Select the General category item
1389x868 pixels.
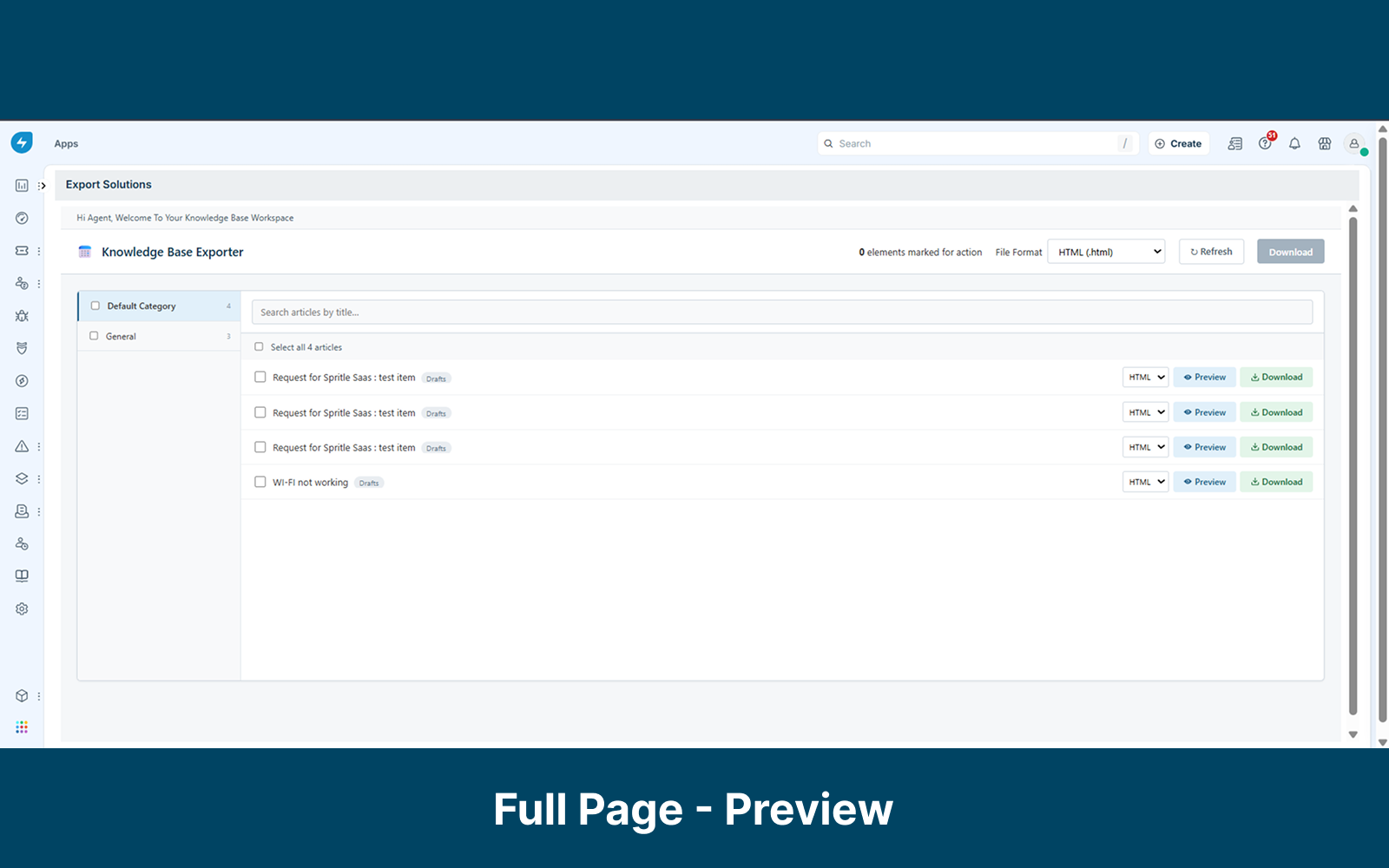pos(160,336)
